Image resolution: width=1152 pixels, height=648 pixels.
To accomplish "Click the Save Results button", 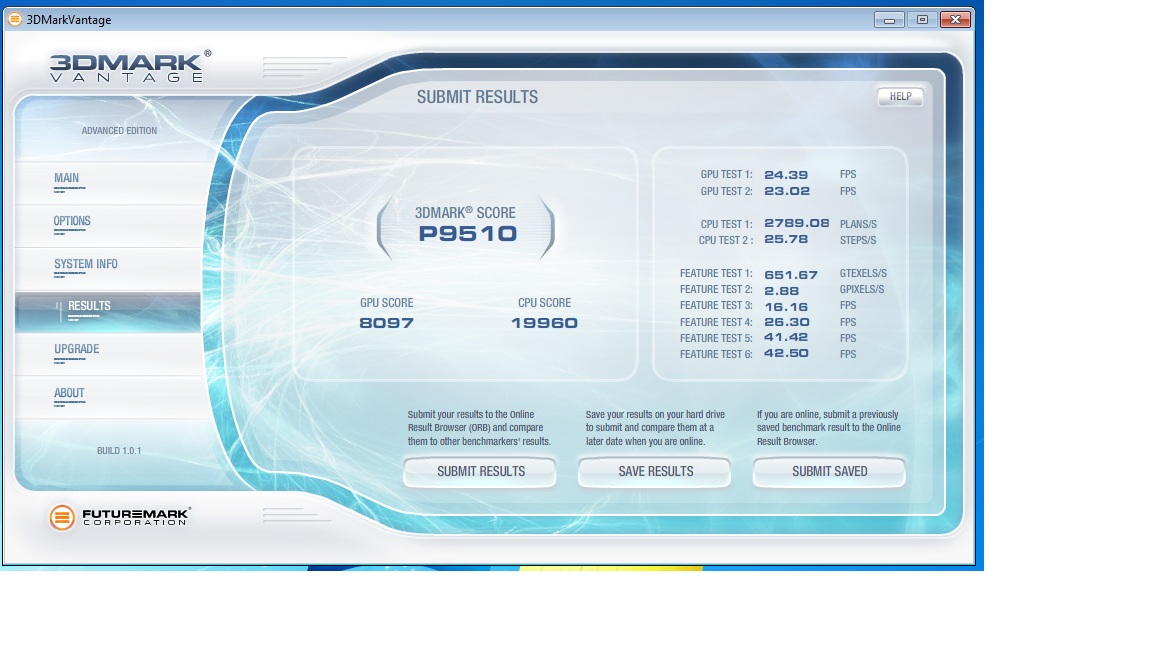I will coord(655,472).
